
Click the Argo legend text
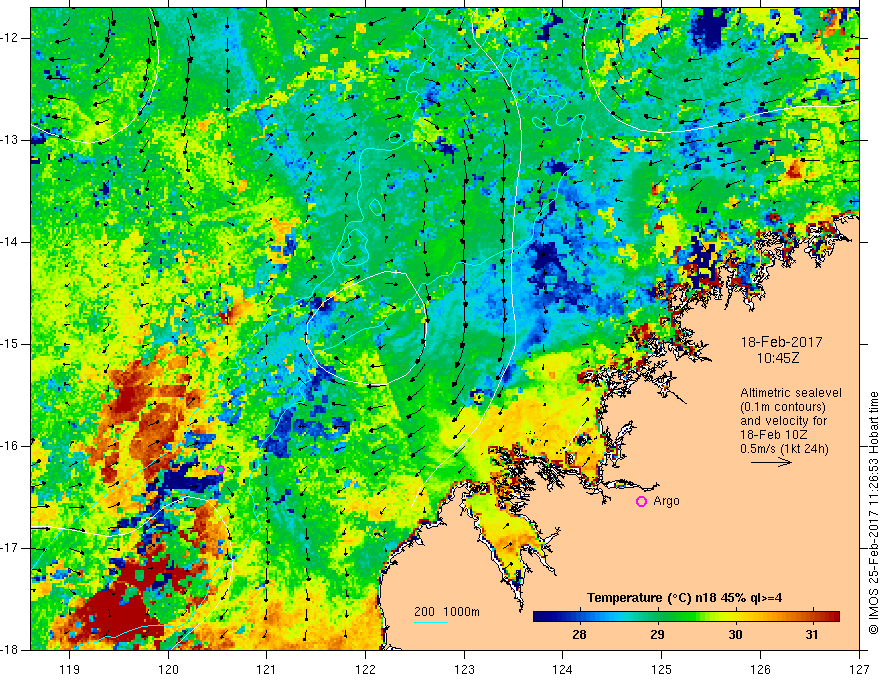666,501
